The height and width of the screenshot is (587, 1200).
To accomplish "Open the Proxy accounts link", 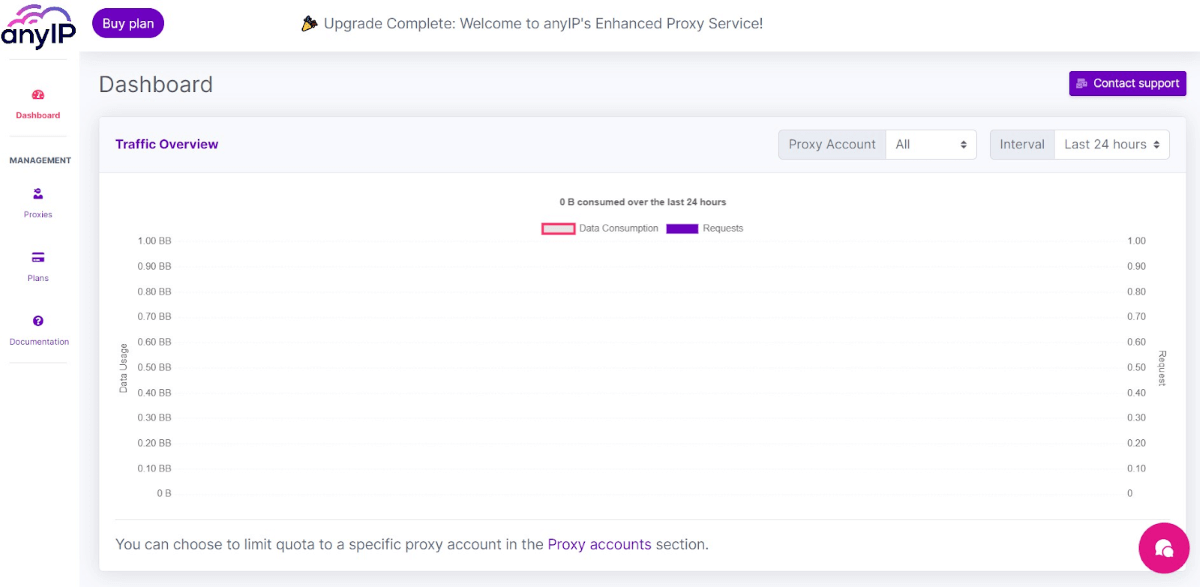I will click(x=599, y=544).
